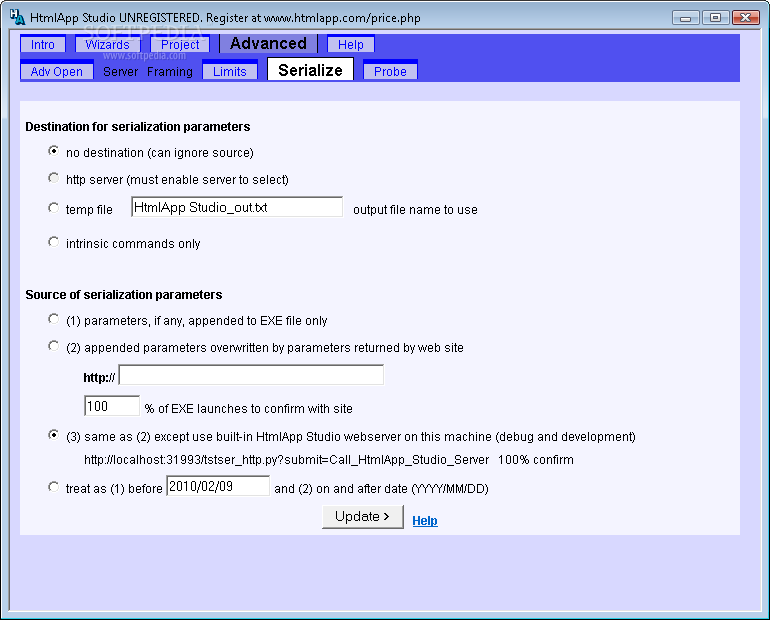Open the Help tab in the top row
This screenshot has height=620, width=770.
351,44
